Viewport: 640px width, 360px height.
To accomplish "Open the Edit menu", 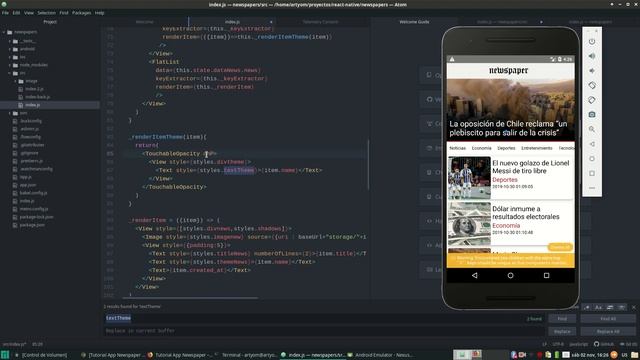I will (16, 13).
